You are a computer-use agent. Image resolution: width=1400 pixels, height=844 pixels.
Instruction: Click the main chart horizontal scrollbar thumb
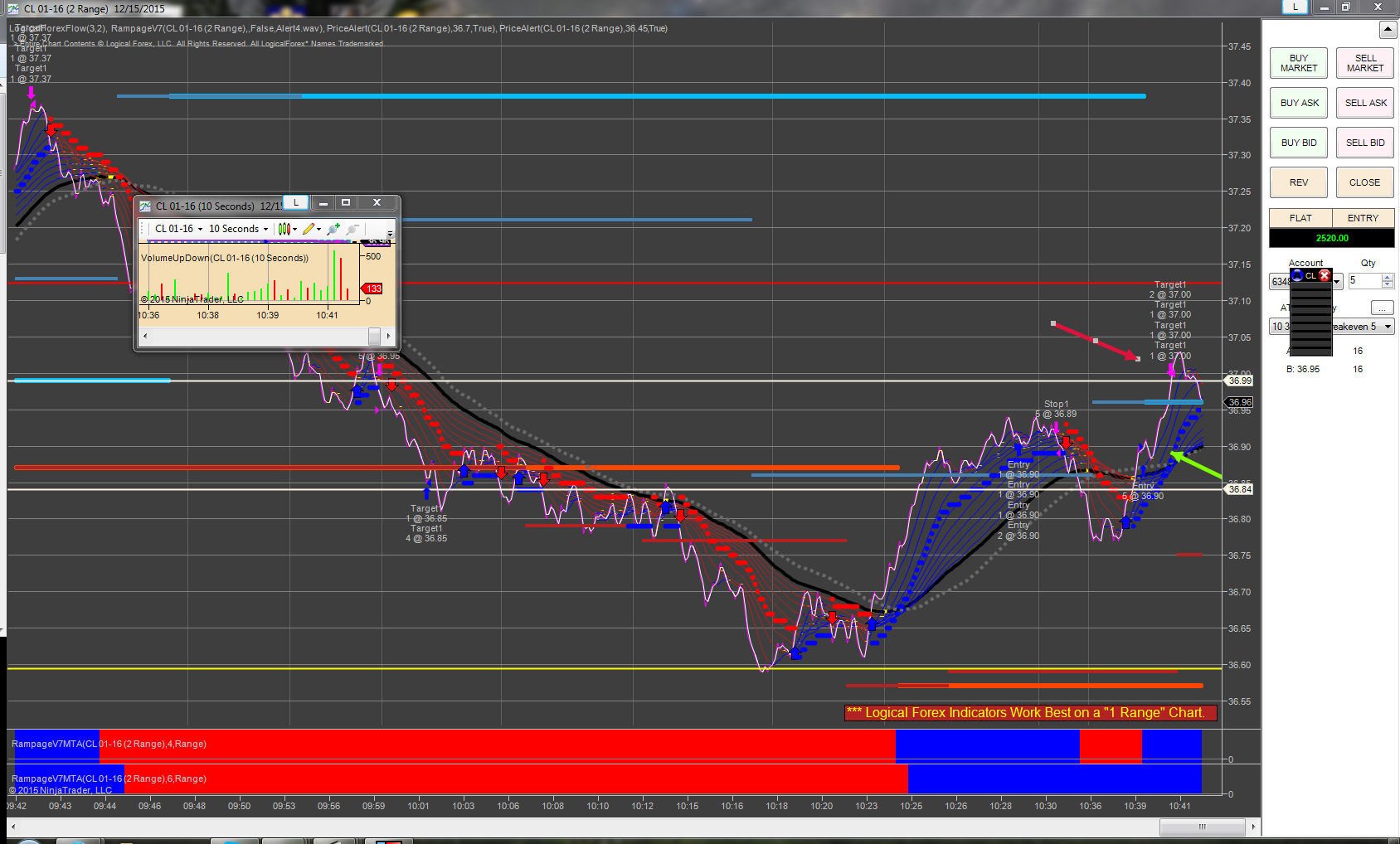[x=1202, y=827]
